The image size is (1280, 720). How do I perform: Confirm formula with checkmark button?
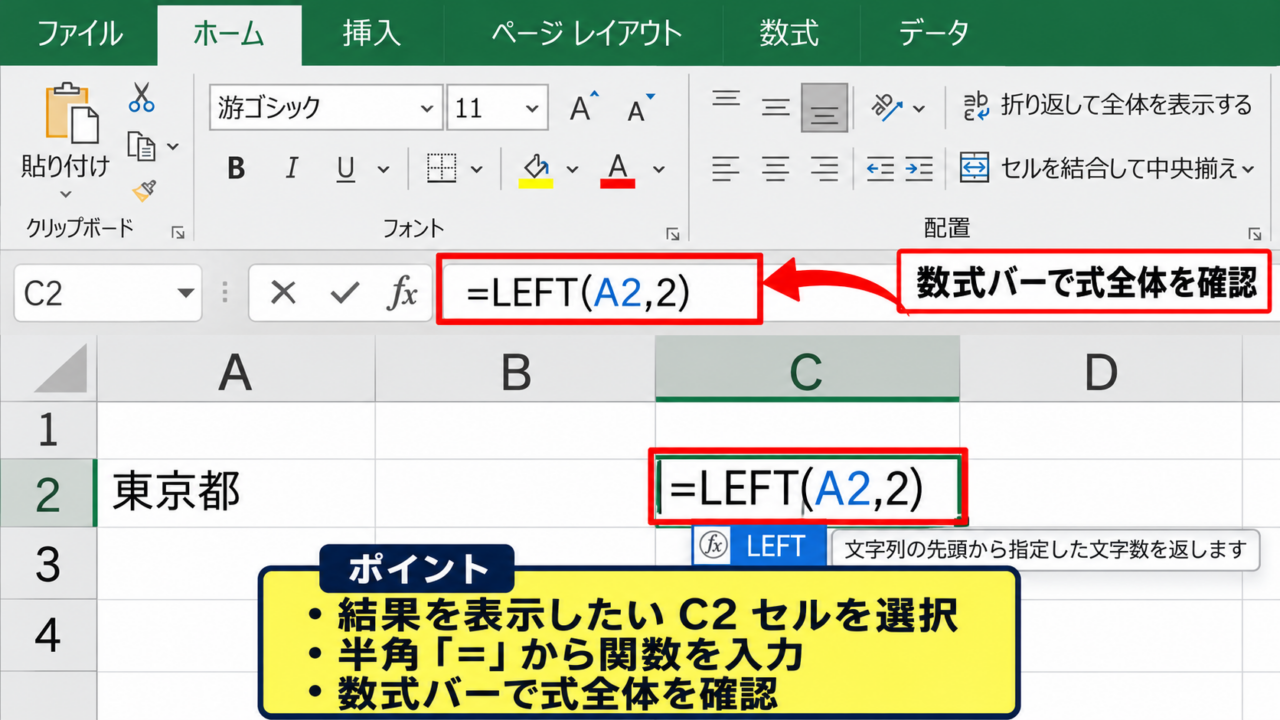pos(344,293)
